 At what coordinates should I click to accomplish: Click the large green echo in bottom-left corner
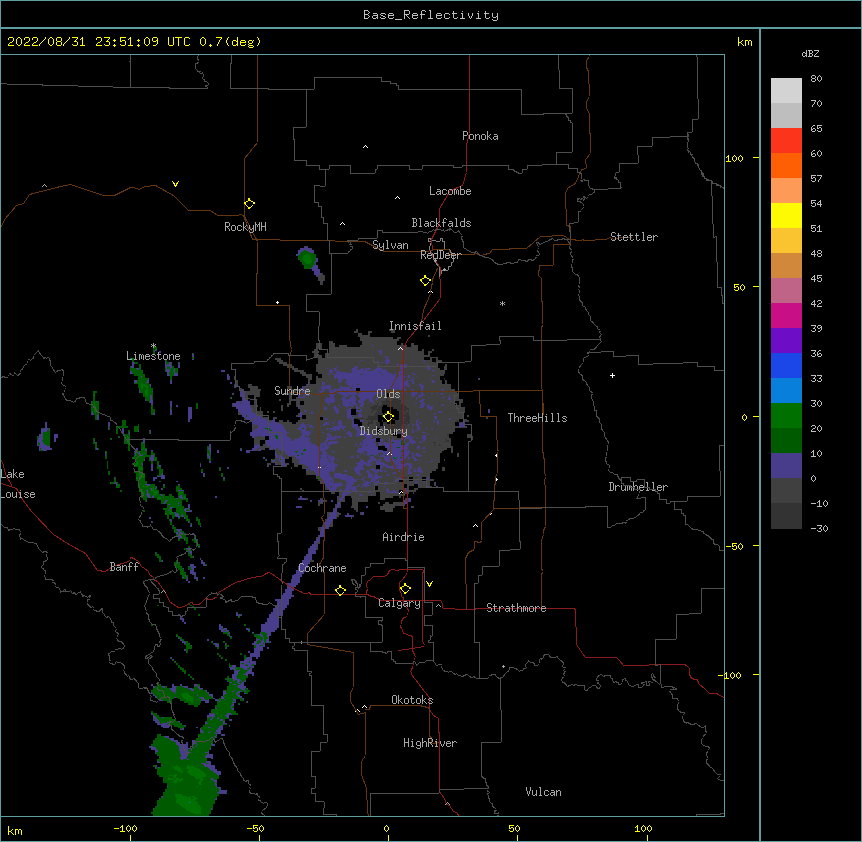tap(185, 778)
